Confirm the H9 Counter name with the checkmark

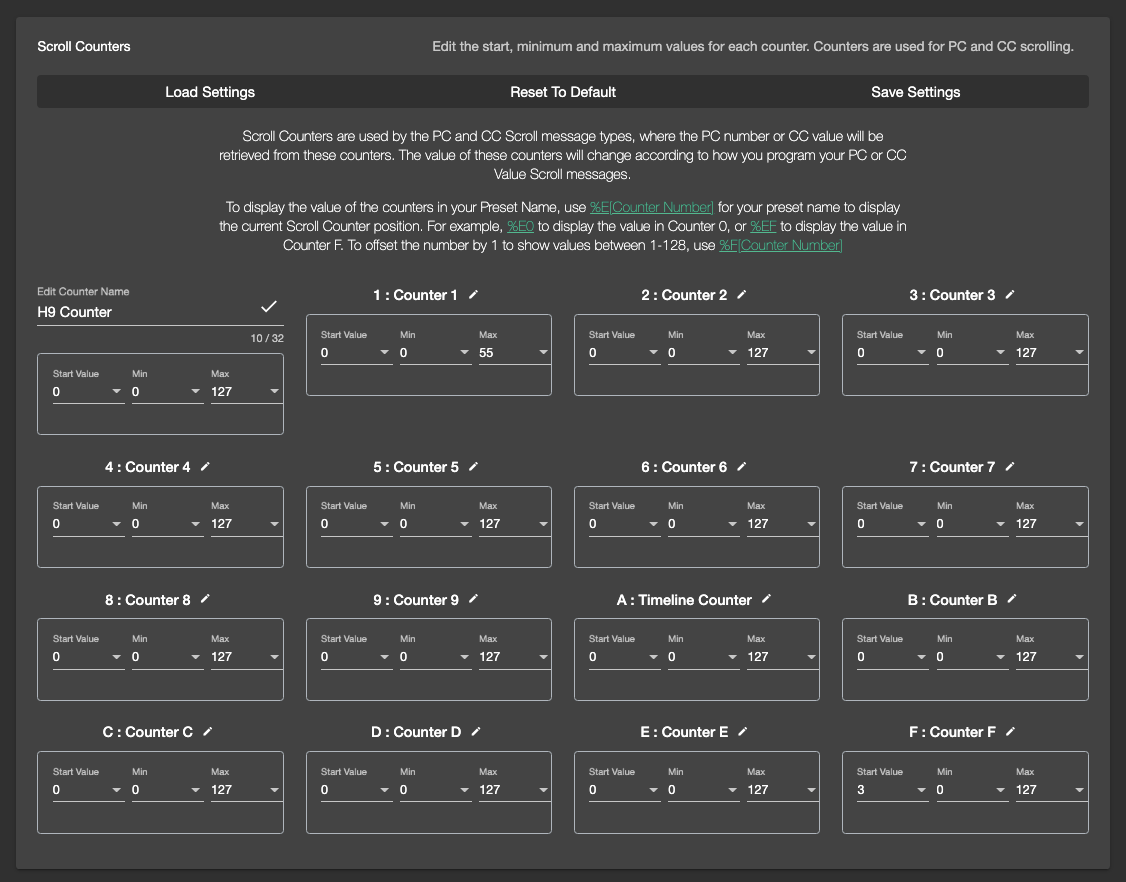[269, 307]
